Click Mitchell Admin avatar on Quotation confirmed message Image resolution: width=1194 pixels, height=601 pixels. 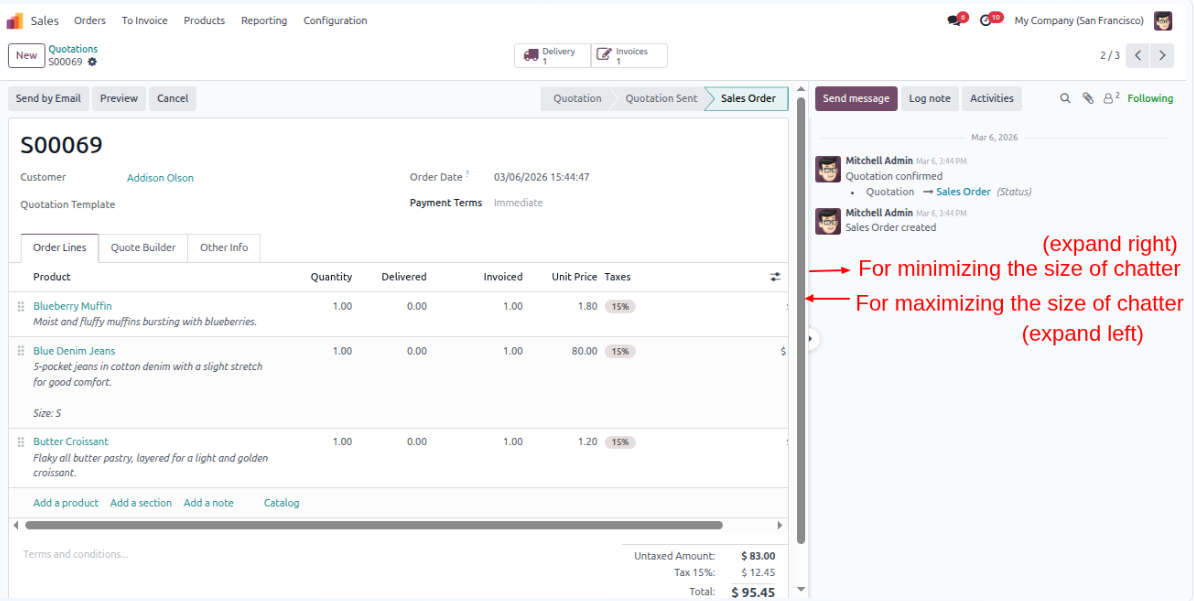(x=828, y=169)
